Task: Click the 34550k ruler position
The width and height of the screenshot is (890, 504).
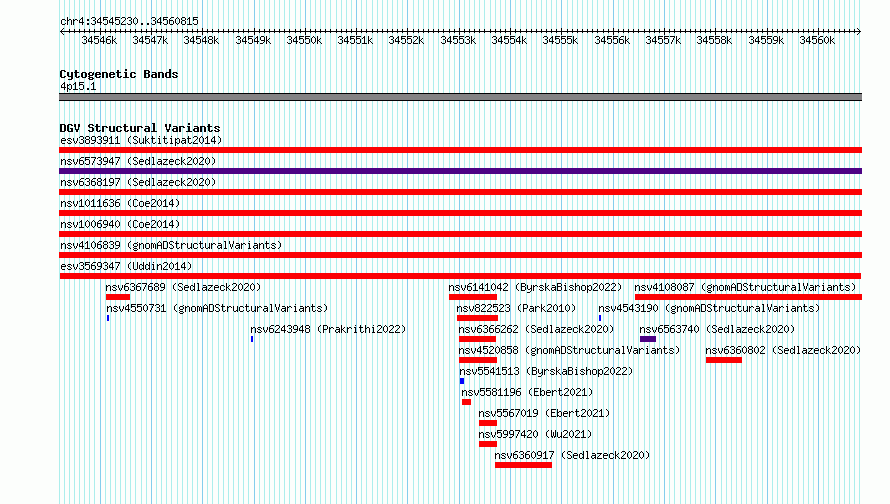Action: tap(304, 40)
